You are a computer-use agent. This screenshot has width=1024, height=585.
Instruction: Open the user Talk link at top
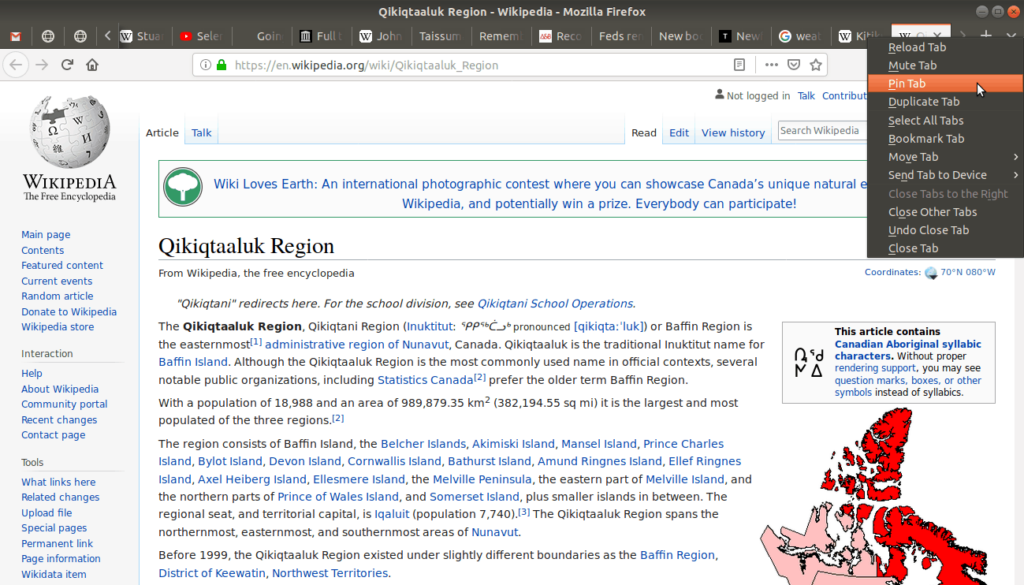tap(806, 96)
